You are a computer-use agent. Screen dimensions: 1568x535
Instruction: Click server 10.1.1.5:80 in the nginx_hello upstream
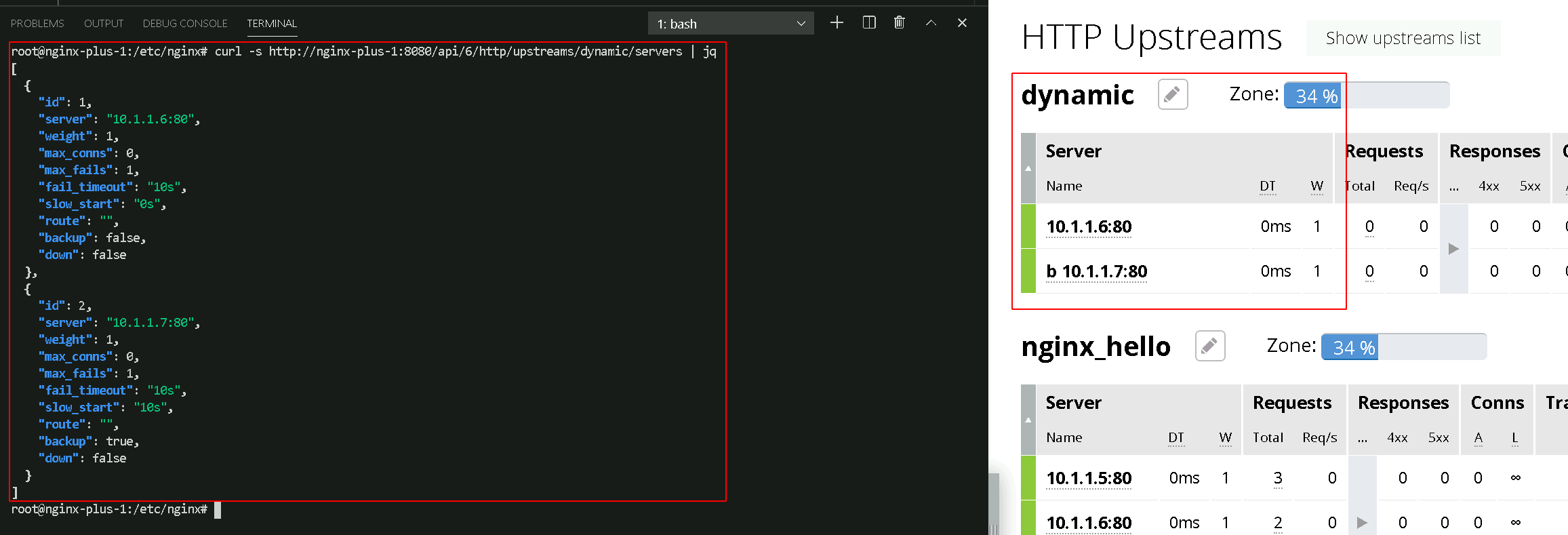1089,478
